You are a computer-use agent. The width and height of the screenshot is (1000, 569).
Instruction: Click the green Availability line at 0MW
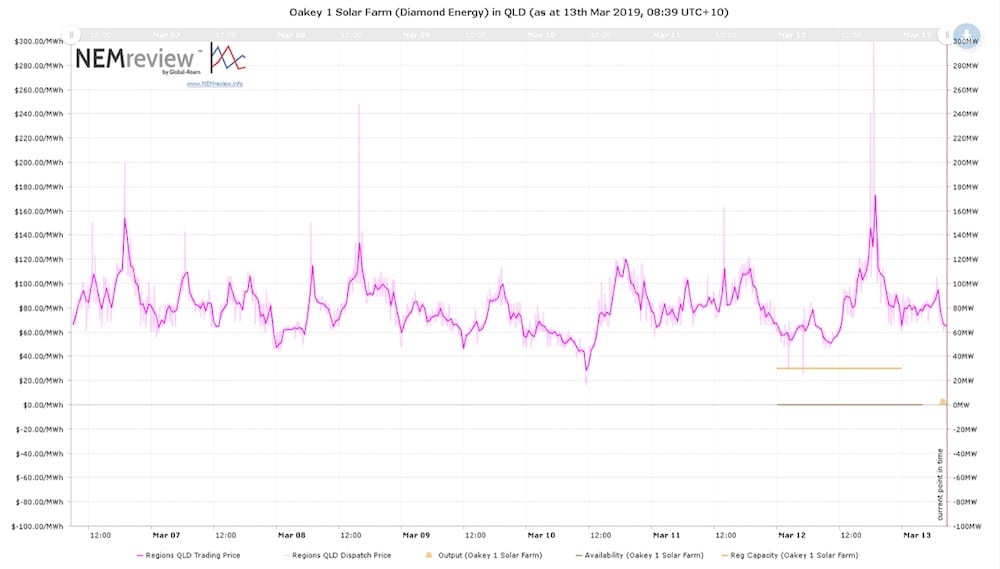tap(848, 404)
